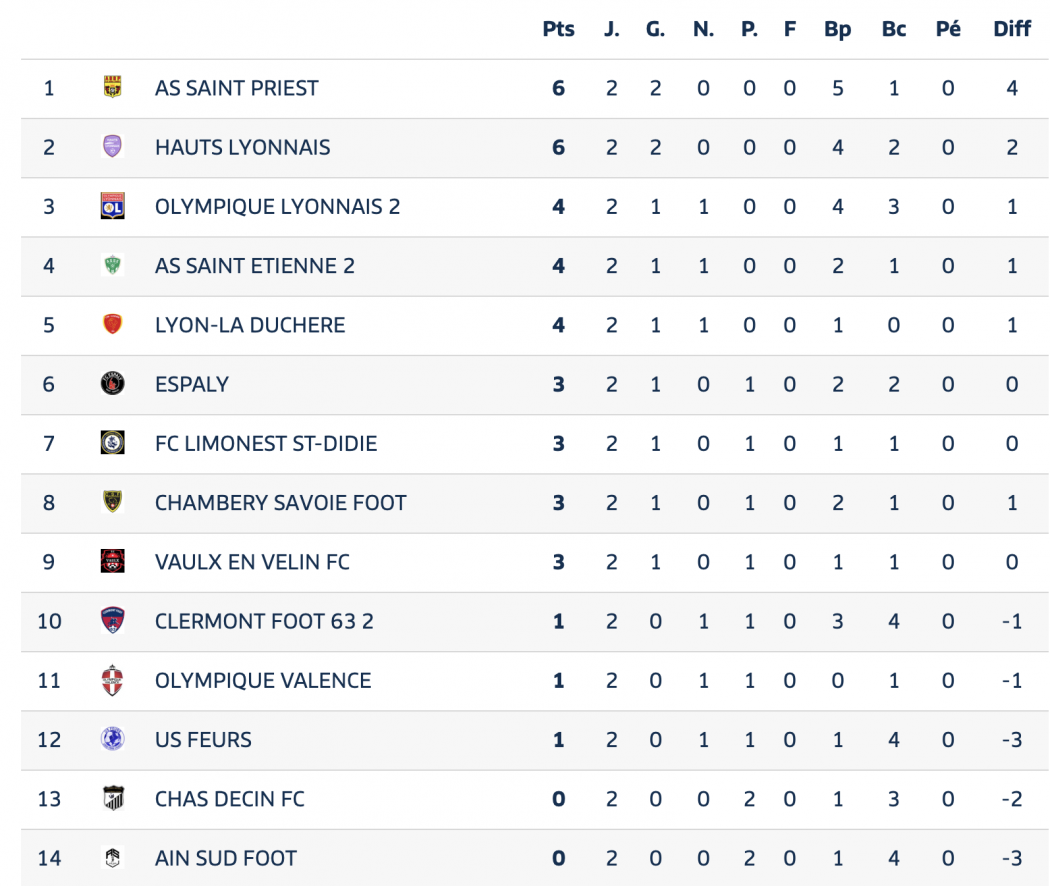Click the AS Saint Etienne 2 green crest

(113, 265)
